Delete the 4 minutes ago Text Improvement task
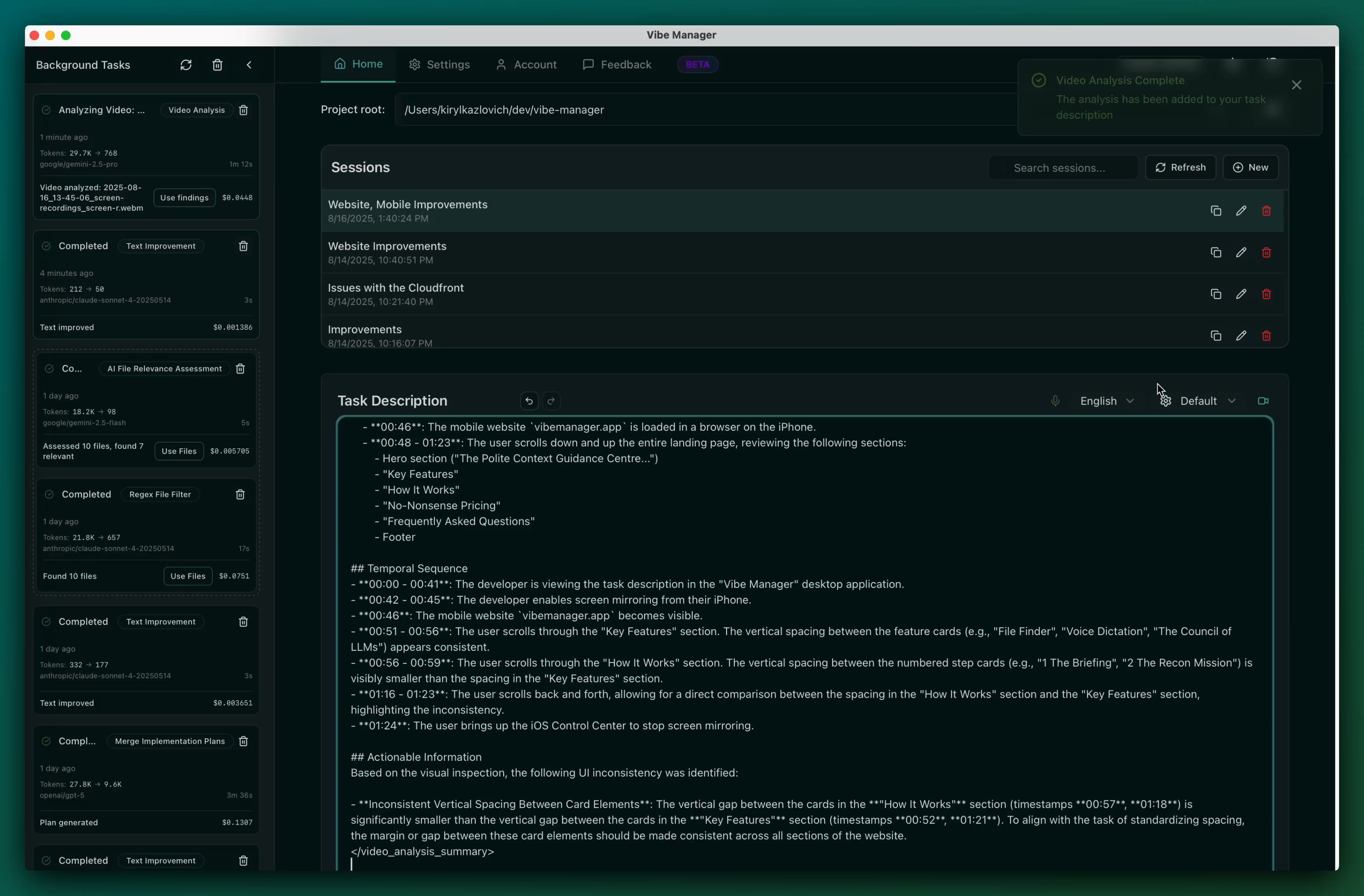The width and height of the screenshot is (1364, 896). (x=243, y=246)
